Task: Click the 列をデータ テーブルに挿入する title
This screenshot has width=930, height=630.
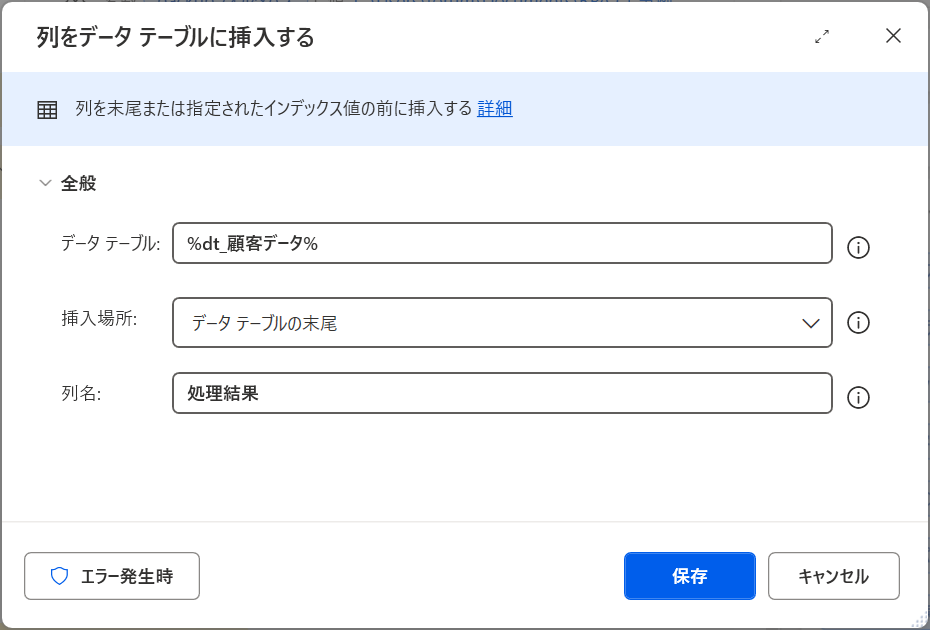Action: (176, 38)
